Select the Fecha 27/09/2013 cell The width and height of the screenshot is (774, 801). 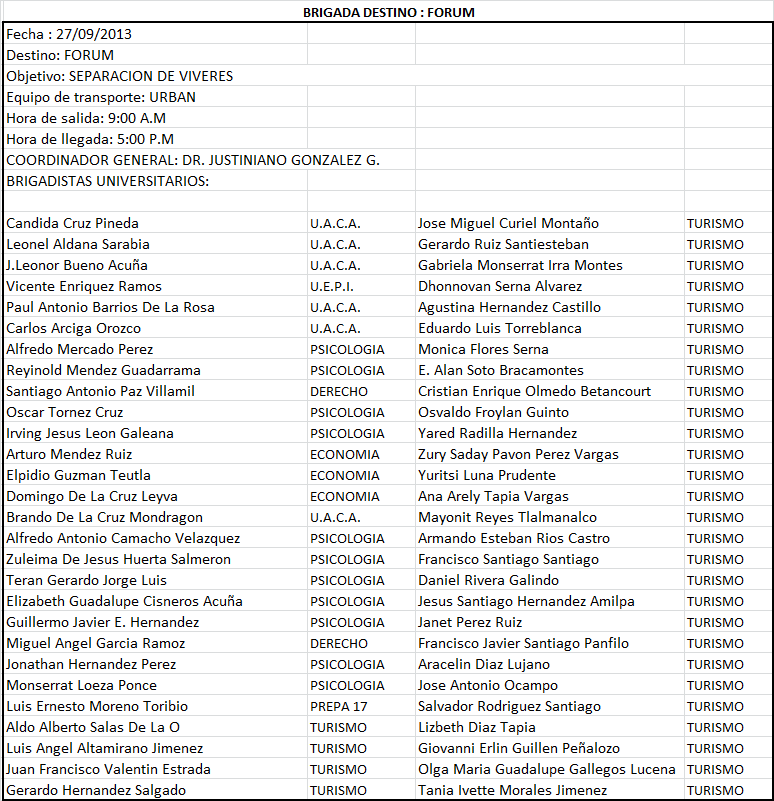[x=70, y=34]
